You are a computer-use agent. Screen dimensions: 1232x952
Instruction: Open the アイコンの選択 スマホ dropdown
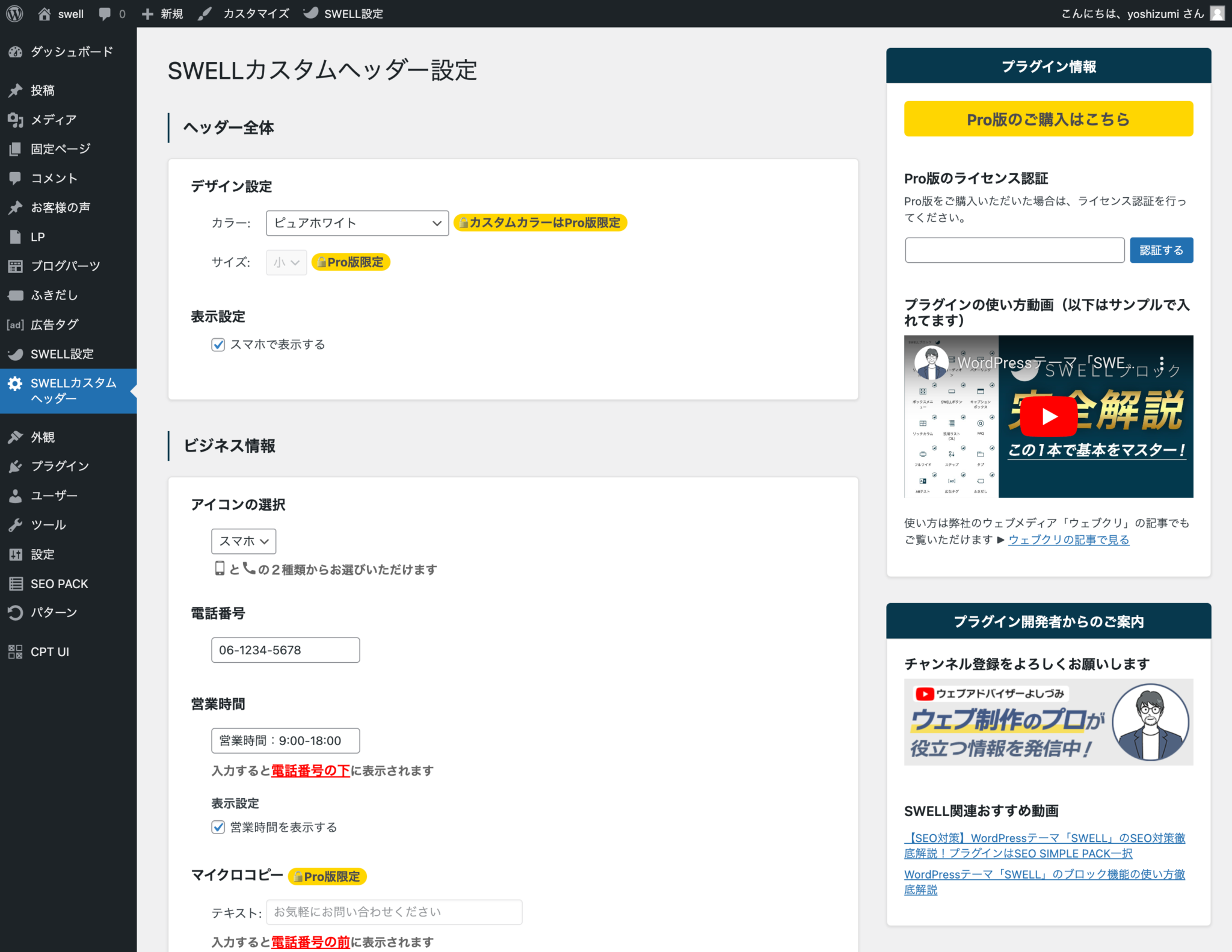click(243, 541)
